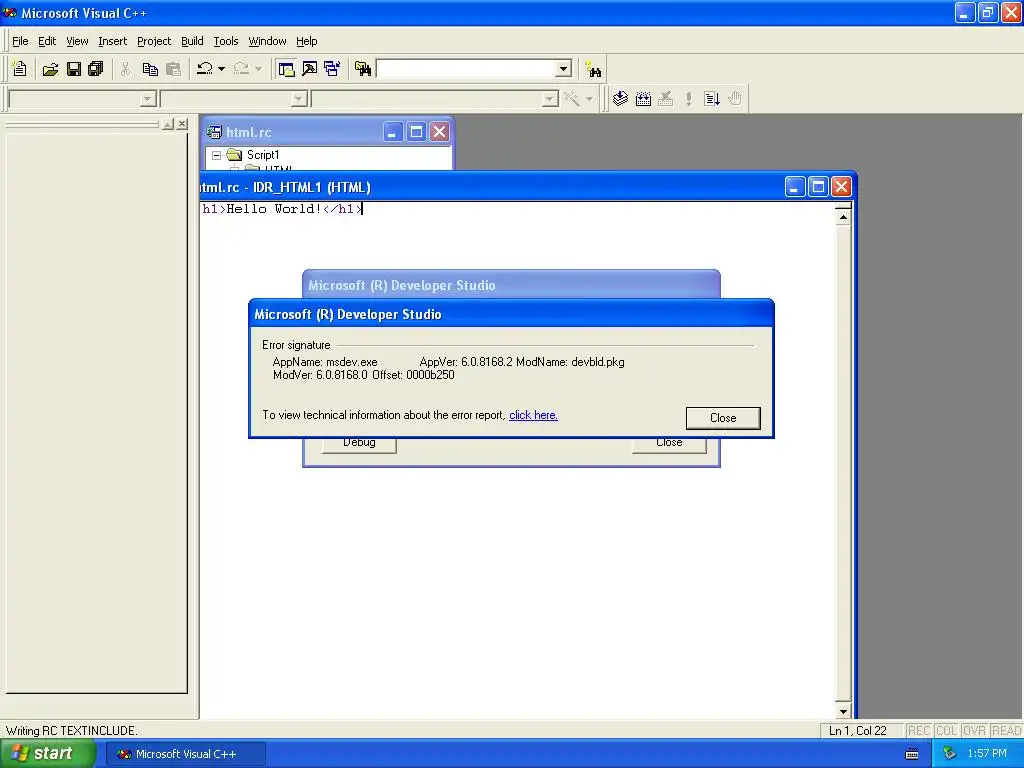Click the Open file icon
Screen dimensions: 1024x768
50,69
